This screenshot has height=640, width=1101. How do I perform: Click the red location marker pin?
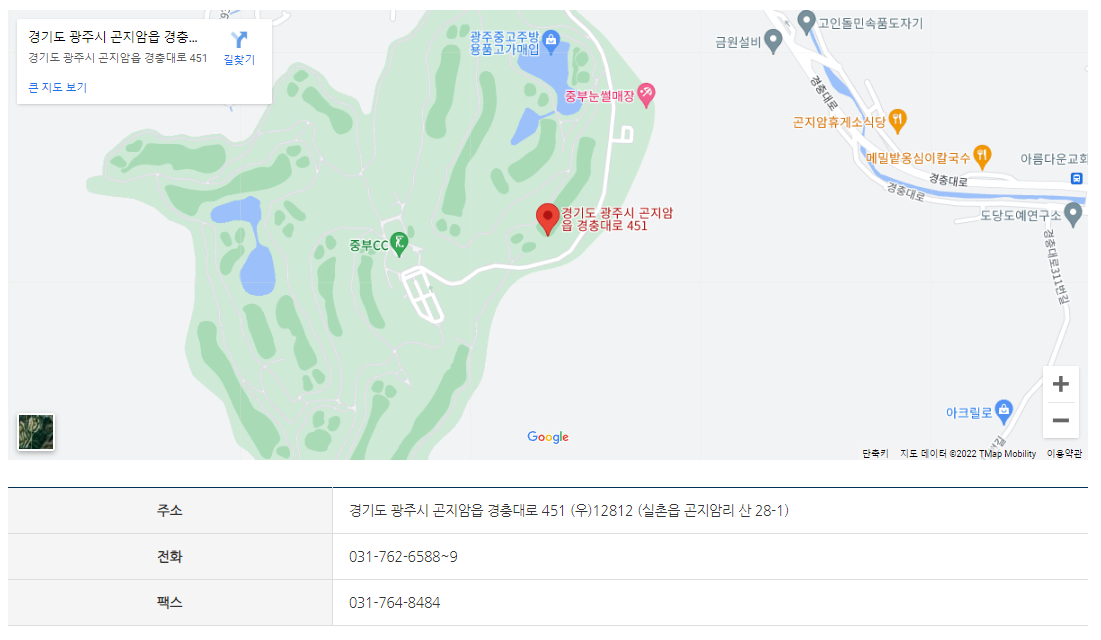pos(548,219)
